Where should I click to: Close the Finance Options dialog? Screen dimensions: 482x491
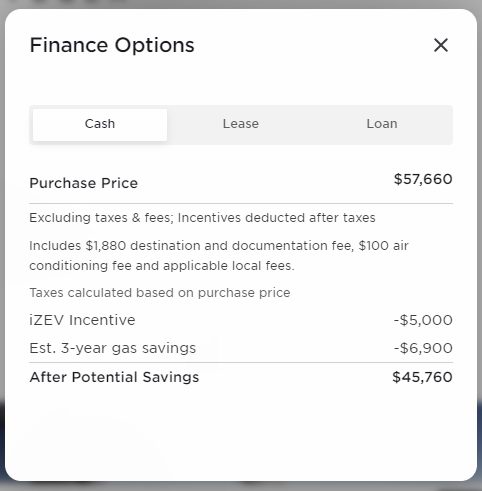[441, 45]
